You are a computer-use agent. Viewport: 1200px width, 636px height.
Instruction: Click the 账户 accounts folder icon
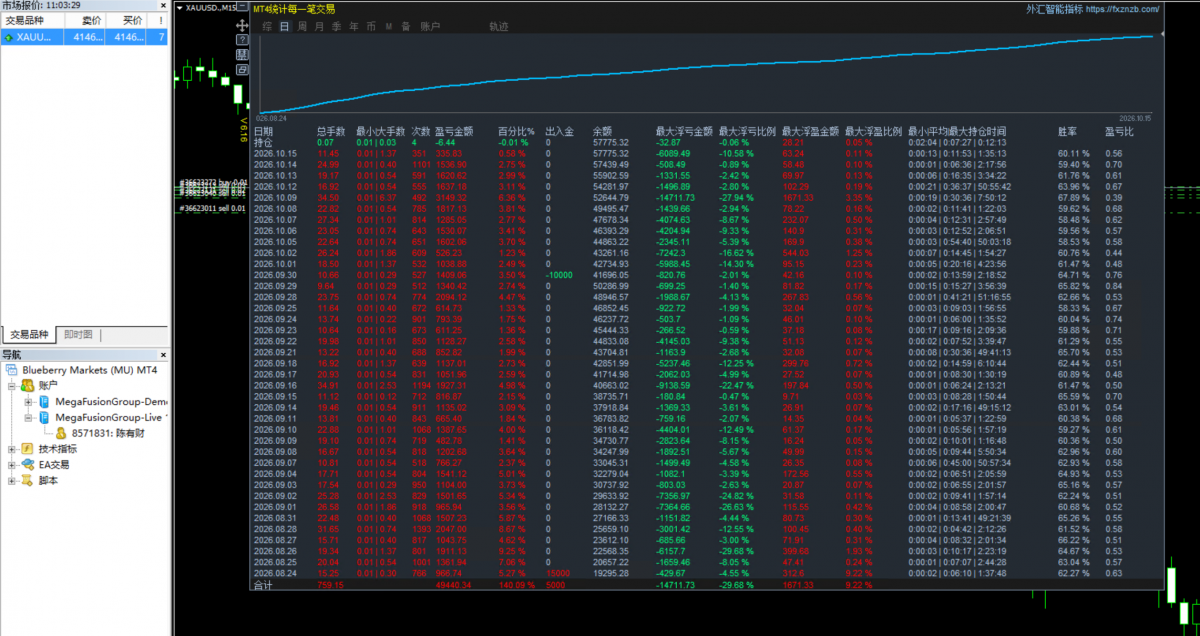point(27,385)
